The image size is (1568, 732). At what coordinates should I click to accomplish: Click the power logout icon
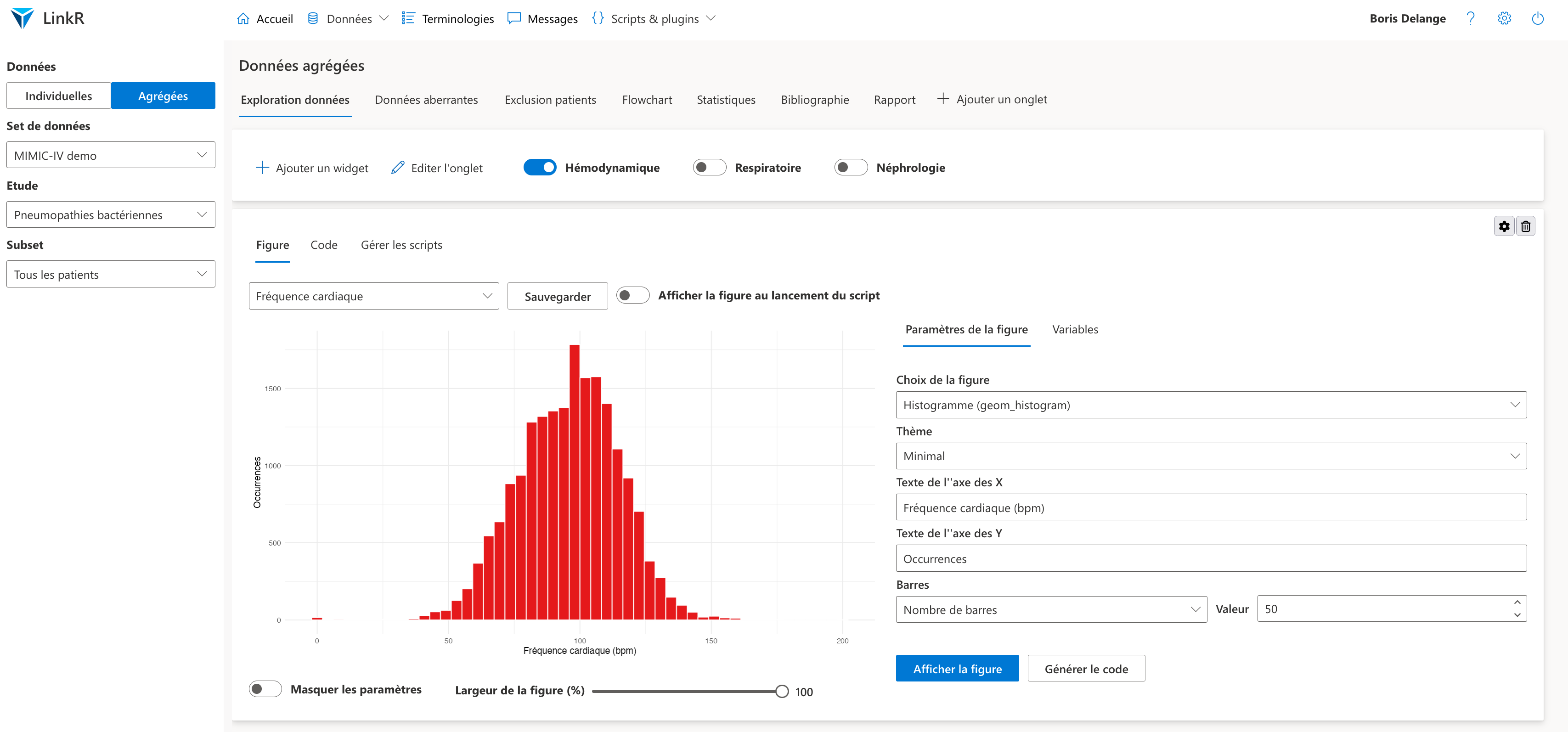(x=1538, y=18)
